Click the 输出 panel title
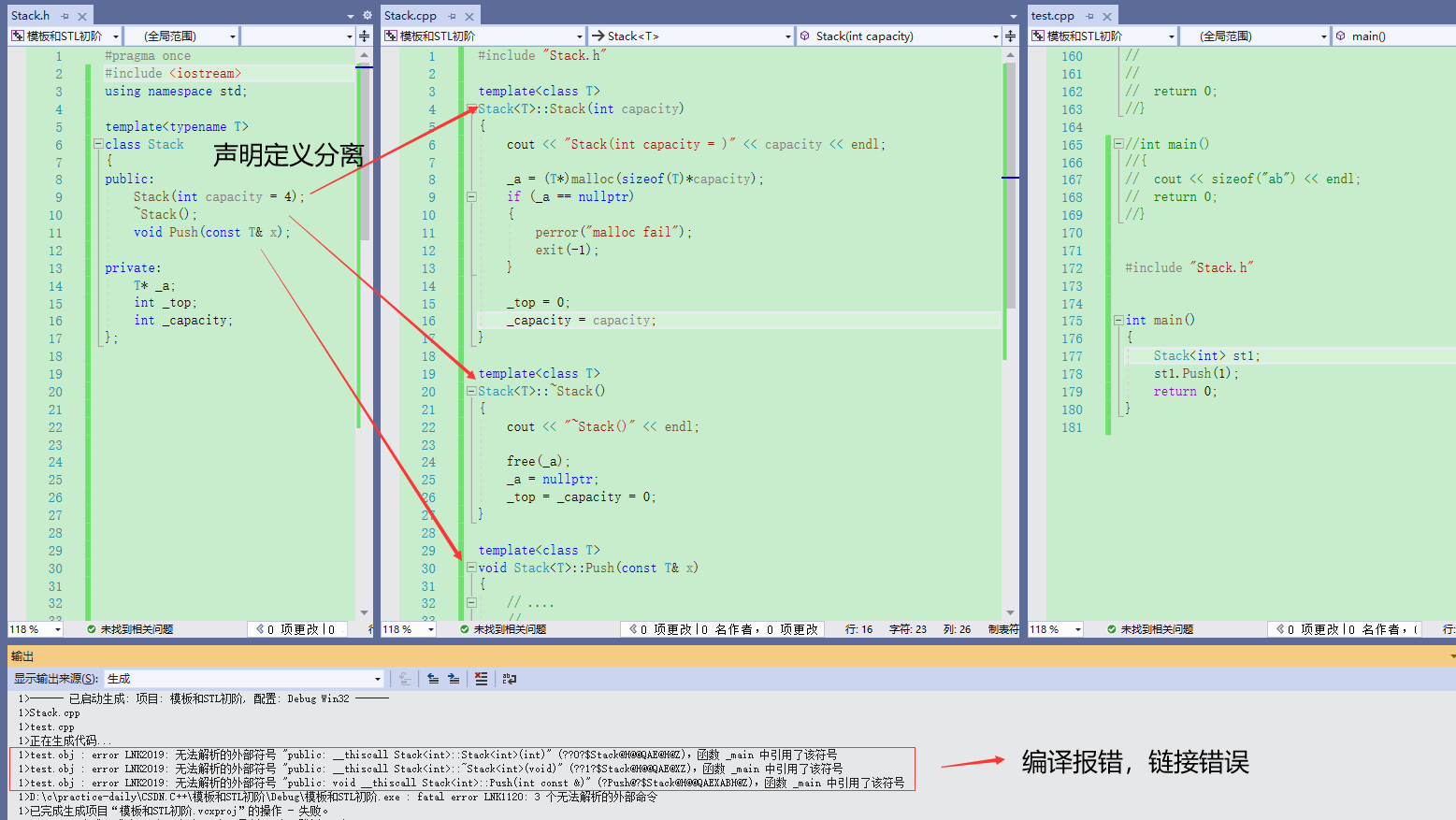 (22, 656)
